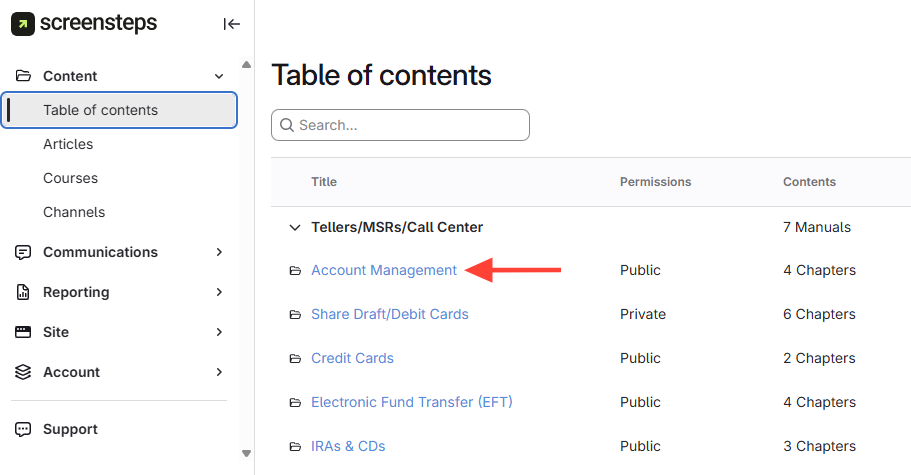The width and height of the screenshot is (911, 475).
Task: Open the Account Management manual link
Action: (x=384, y=270)
